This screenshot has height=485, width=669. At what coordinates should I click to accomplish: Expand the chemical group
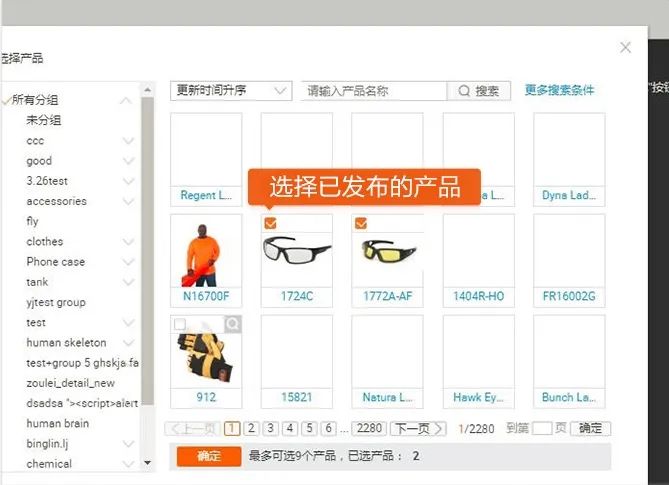128,464
